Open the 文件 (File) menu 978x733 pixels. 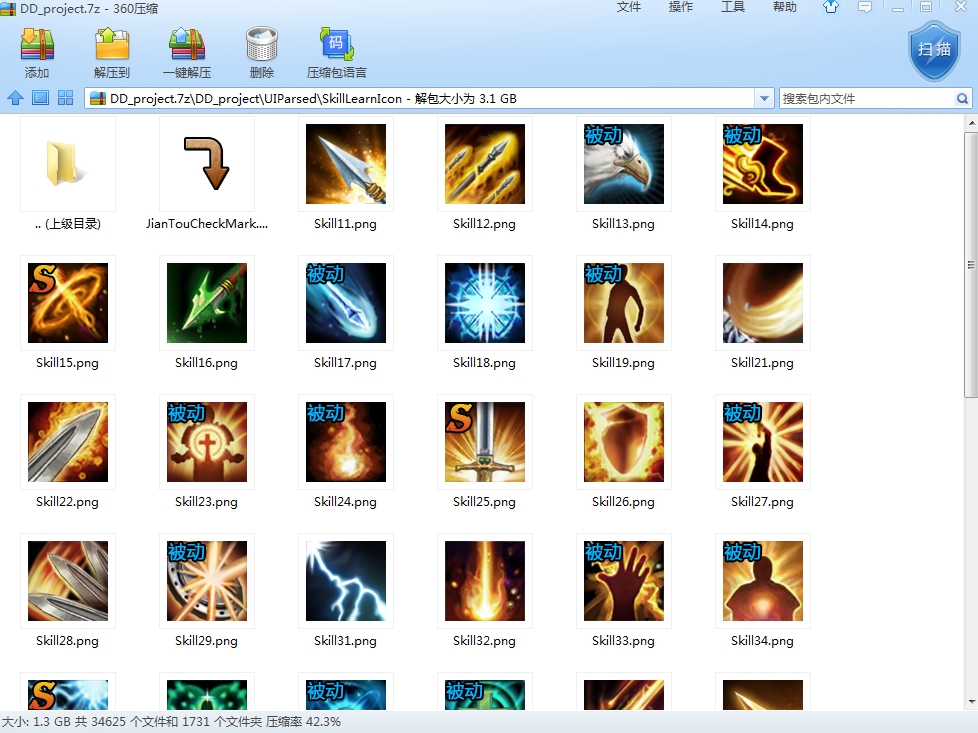[629, 8]
